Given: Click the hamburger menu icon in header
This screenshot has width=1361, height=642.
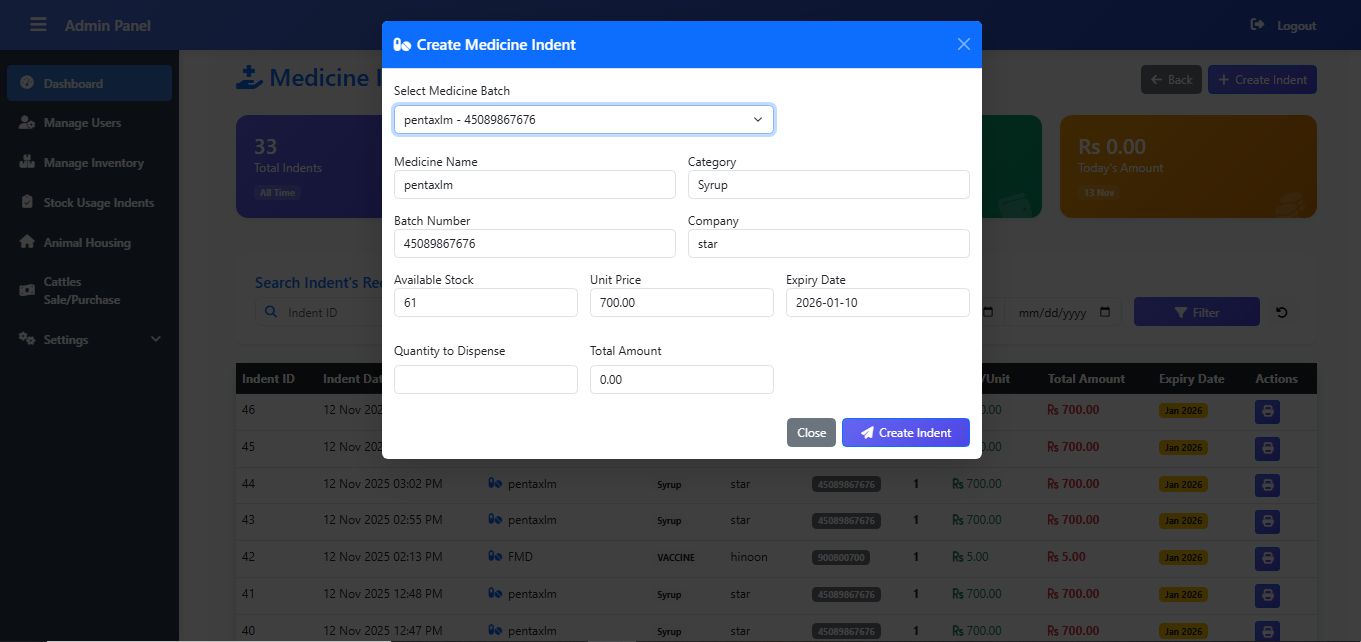Looking at the screenshot, I should tap(38, 25).
